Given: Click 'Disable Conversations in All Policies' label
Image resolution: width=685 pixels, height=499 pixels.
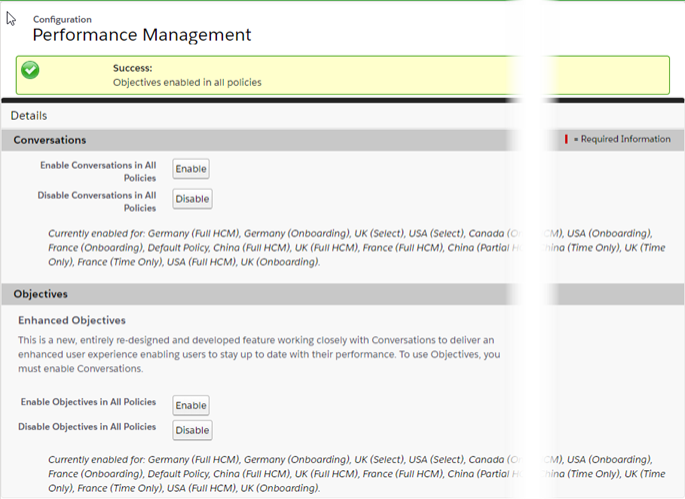Looking at the screenshot, I should tap(97, 201).
